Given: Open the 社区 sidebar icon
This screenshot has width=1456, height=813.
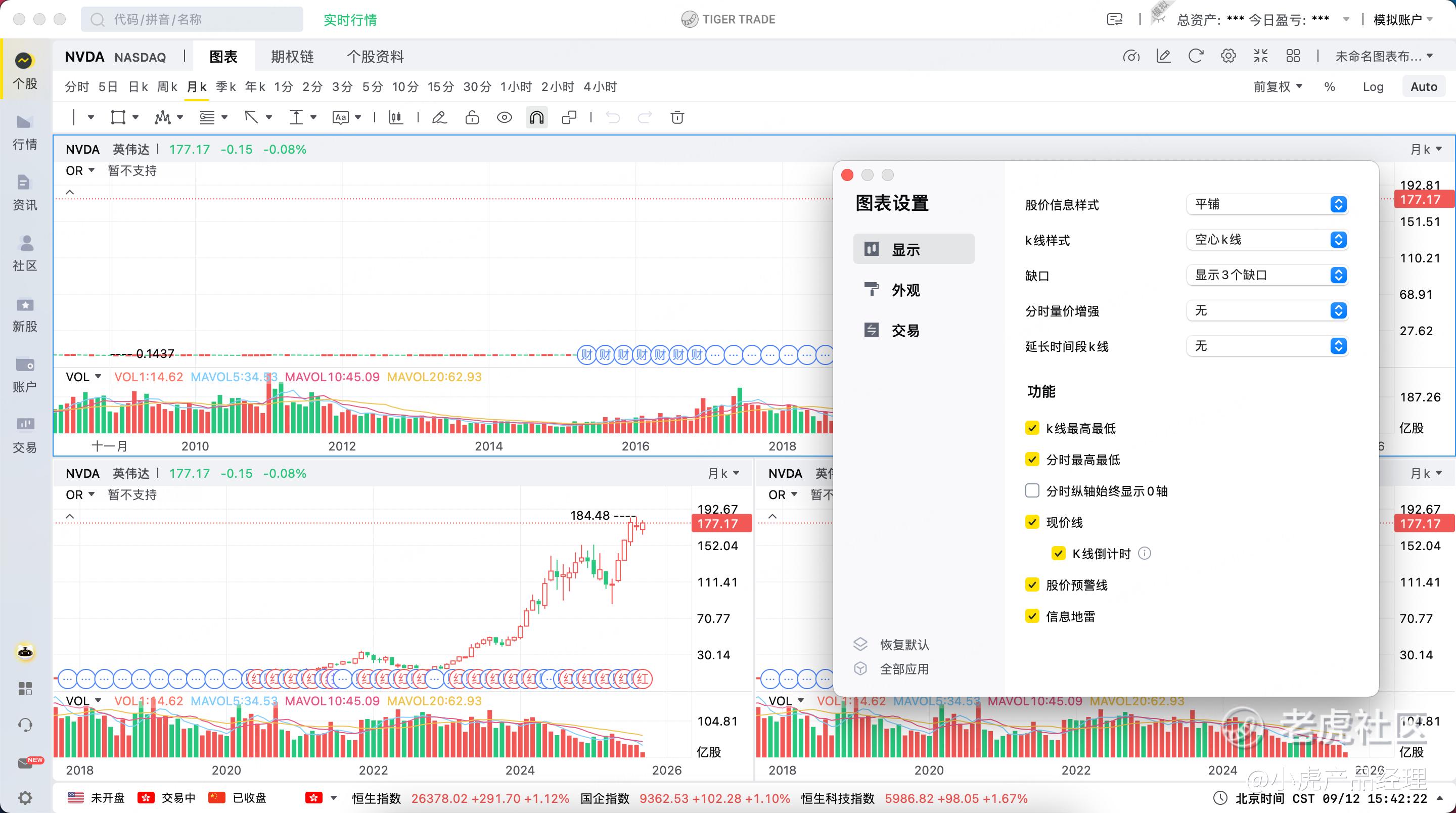Looking at the screenshot, I should (25, 252).
